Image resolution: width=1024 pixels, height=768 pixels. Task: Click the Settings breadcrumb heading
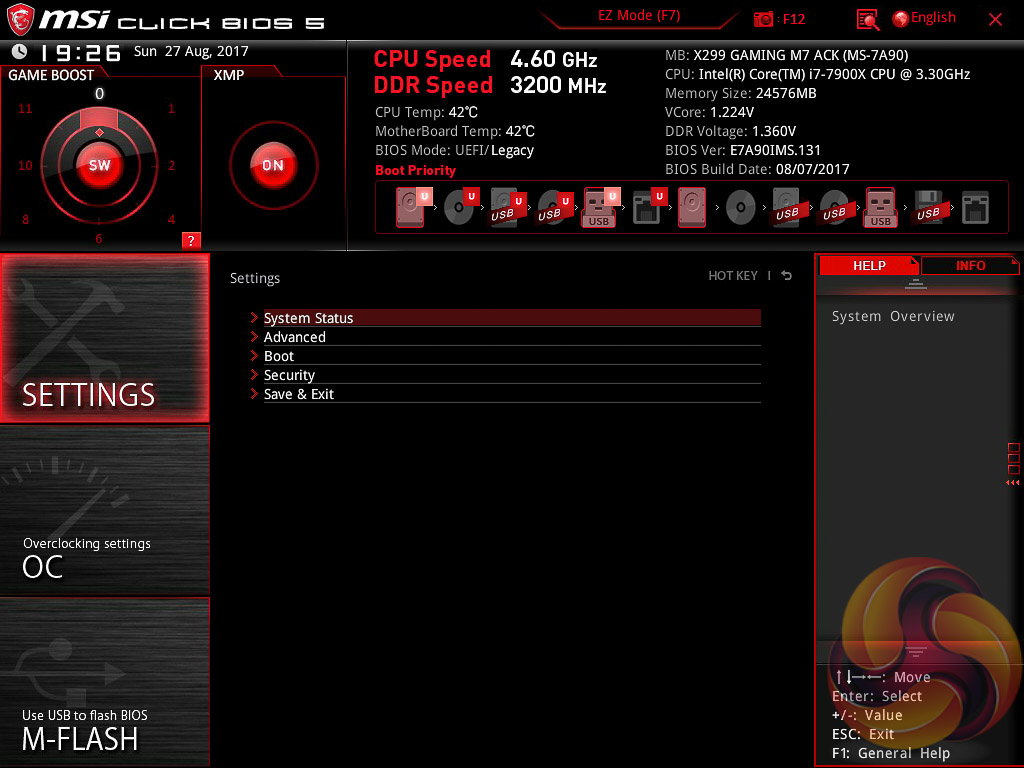(255, 278)
